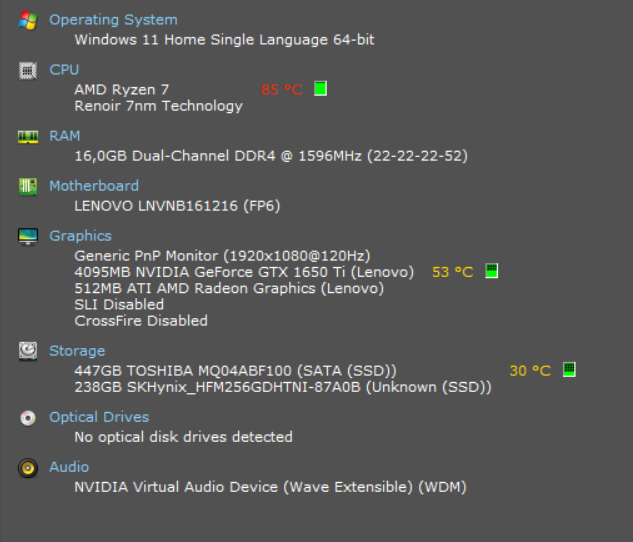Select the Graphics monitor icon

(x=28, y=236)
